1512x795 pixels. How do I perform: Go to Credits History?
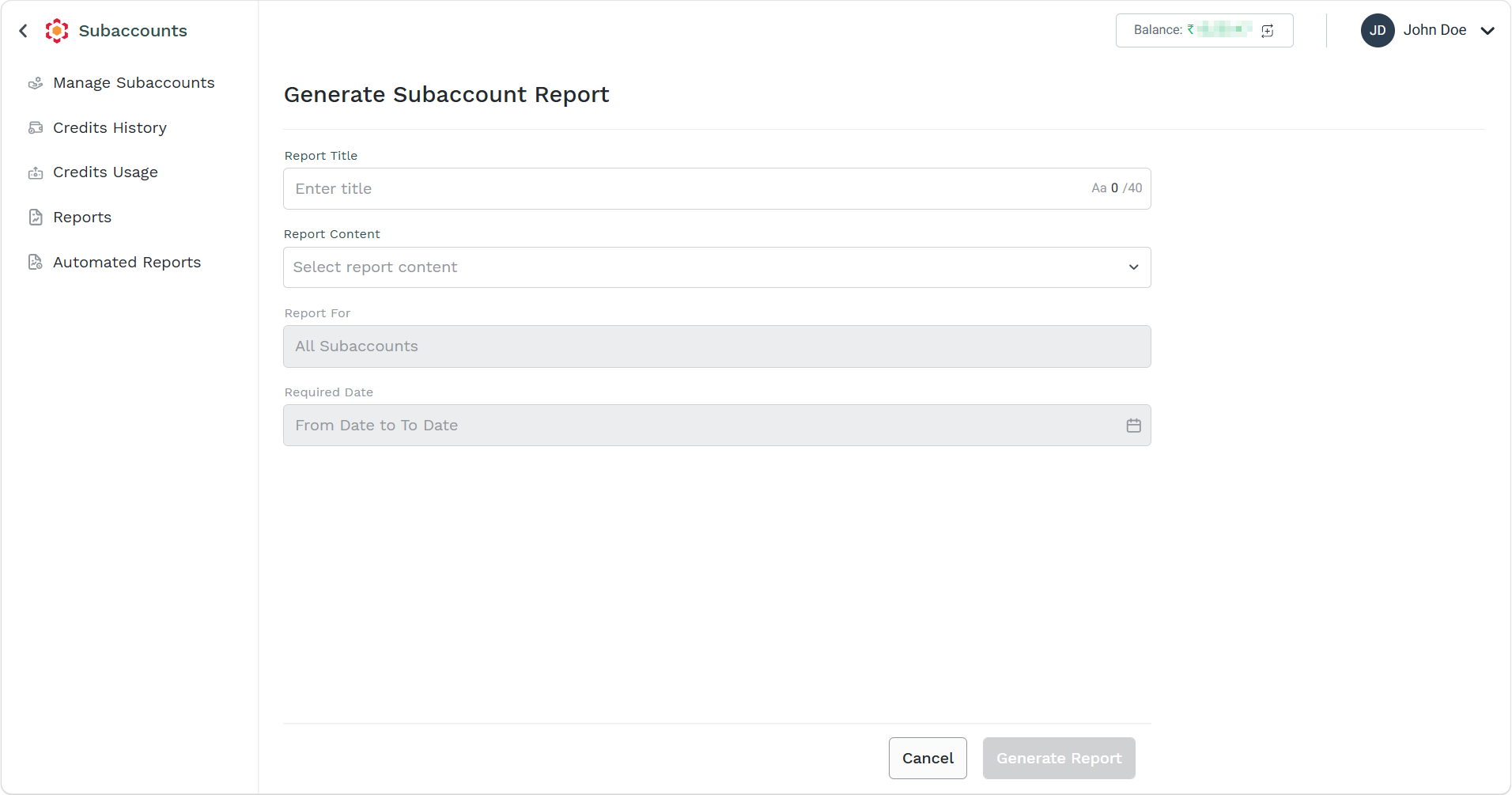pos(110,128)
